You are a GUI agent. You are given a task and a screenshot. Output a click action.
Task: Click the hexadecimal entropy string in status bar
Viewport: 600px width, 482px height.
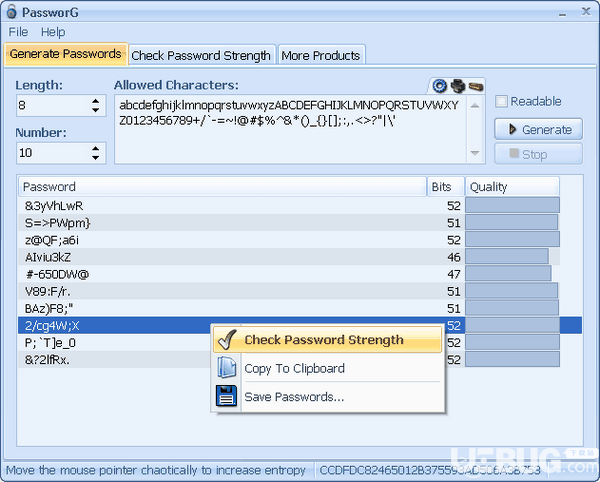pos(430,470)
